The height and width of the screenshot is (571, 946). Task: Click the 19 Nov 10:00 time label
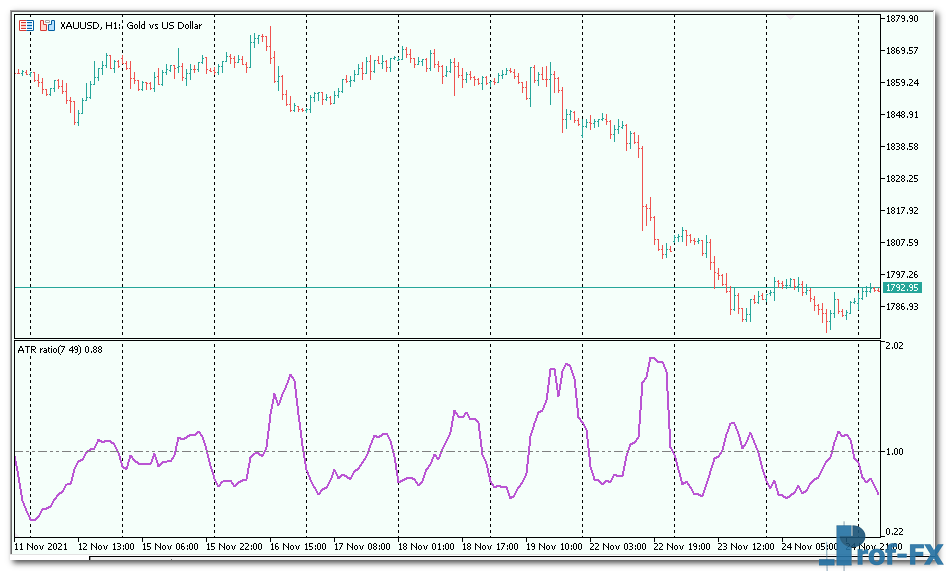[556, 547]
